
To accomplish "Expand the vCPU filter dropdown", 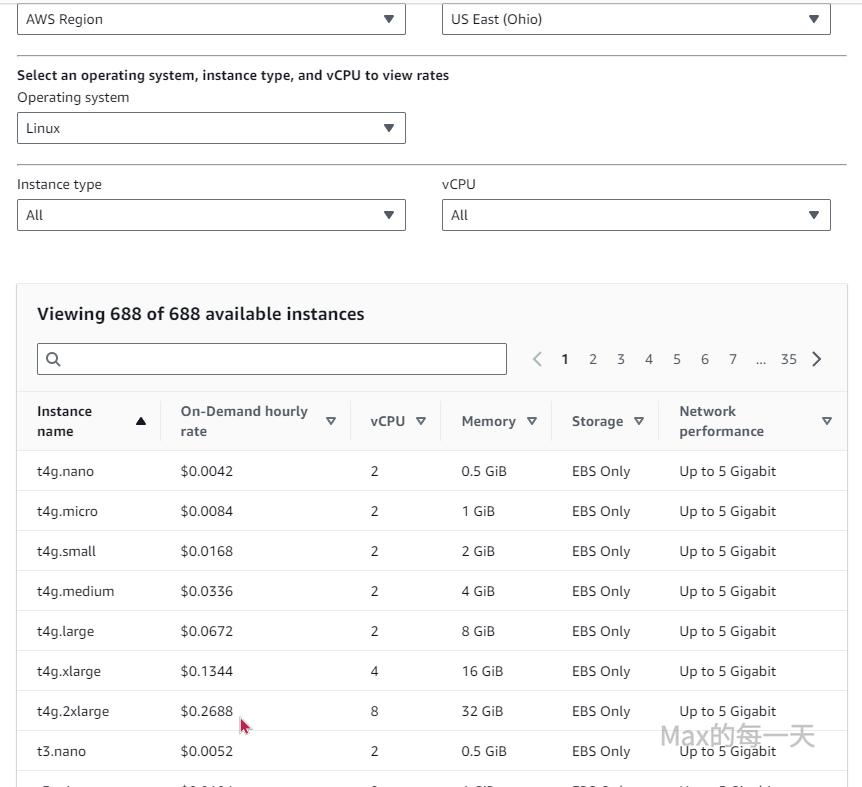I will [636, 215].
